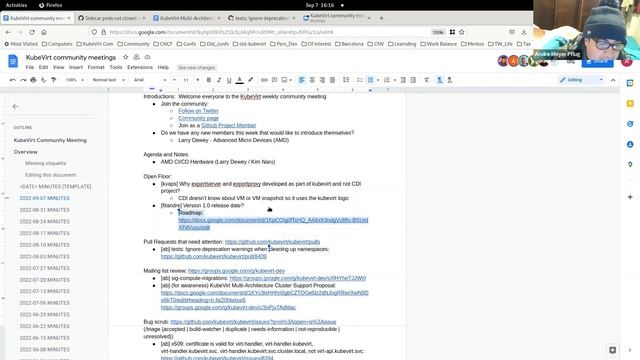Open the Format menu
The height and width of the screenshot is (360, 640).
[96, 67]
